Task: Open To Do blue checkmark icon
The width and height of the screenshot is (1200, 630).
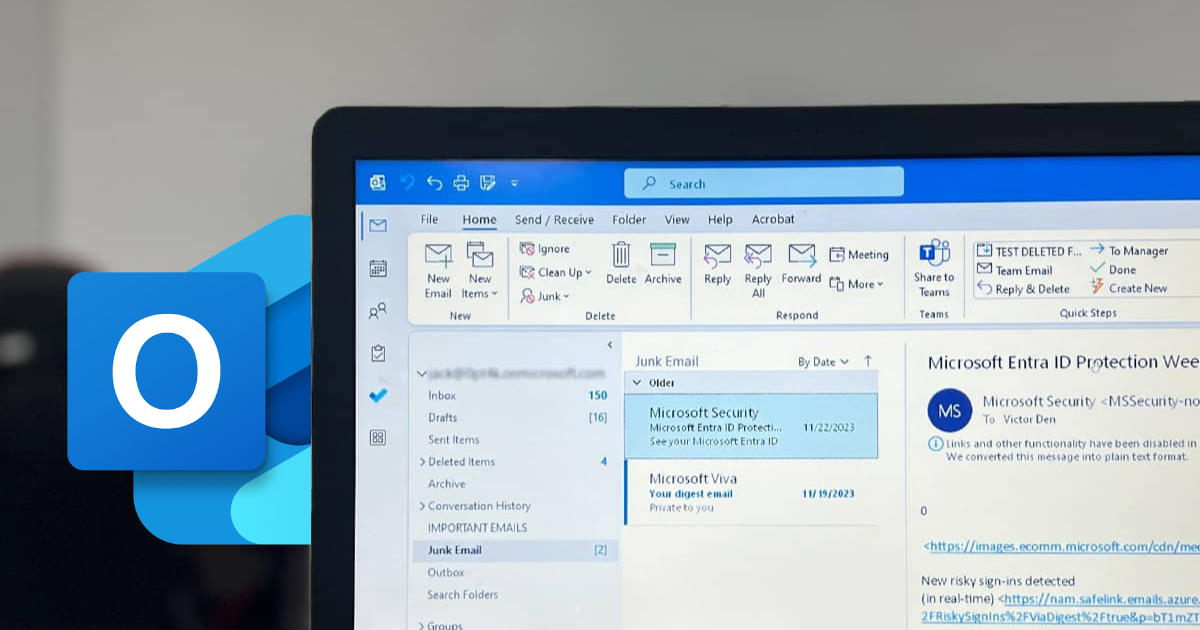Action: (x=378, y=396)
